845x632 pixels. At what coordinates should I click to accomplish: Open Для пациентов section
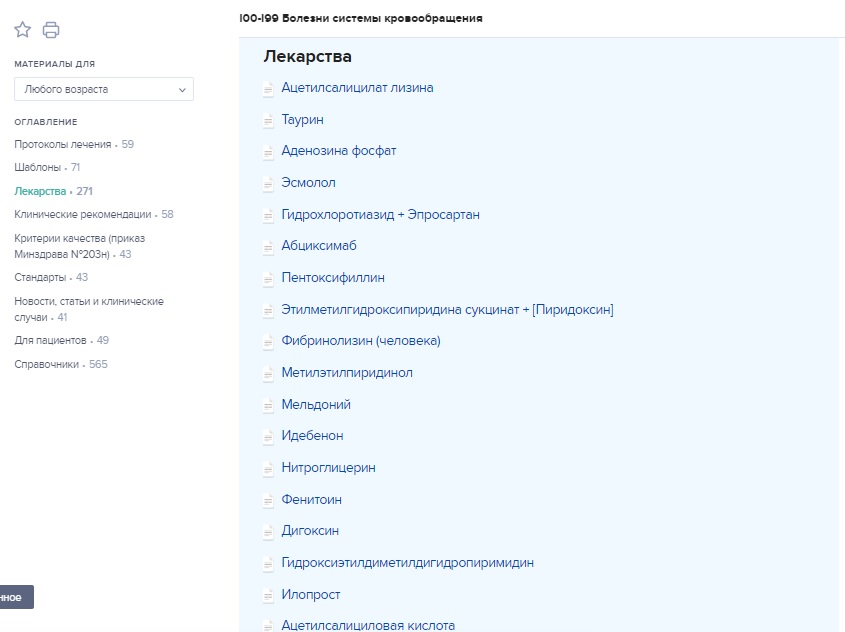[x=51, y=340]
